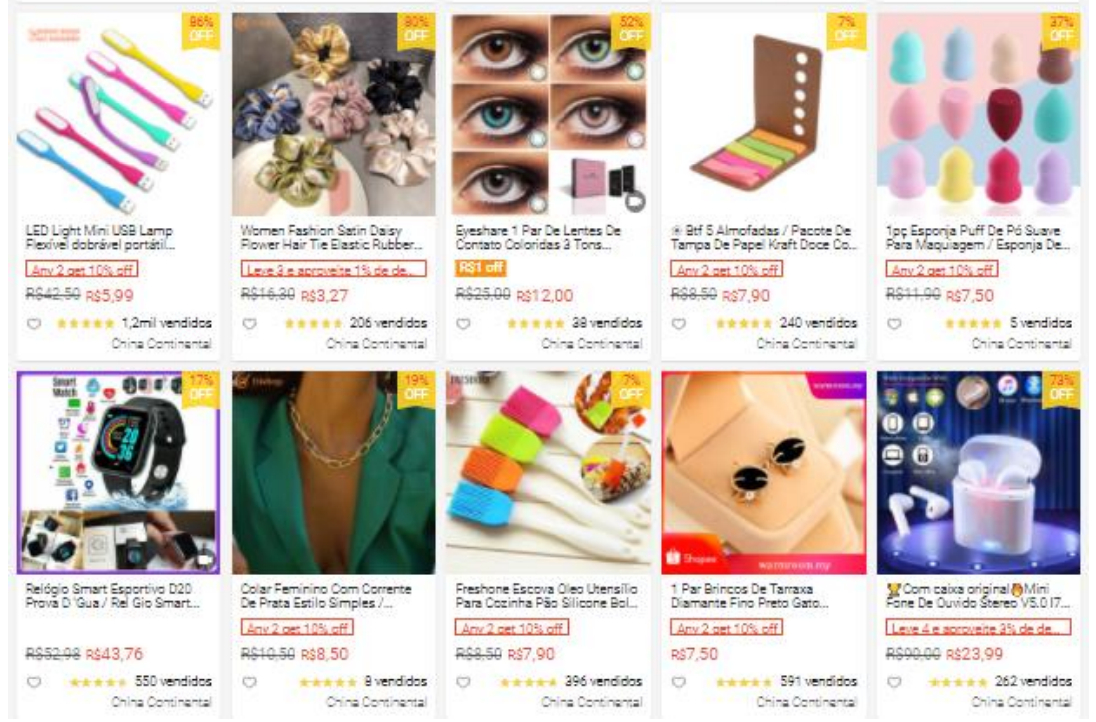Click Leve 3 e aproveite promo label

333,269
